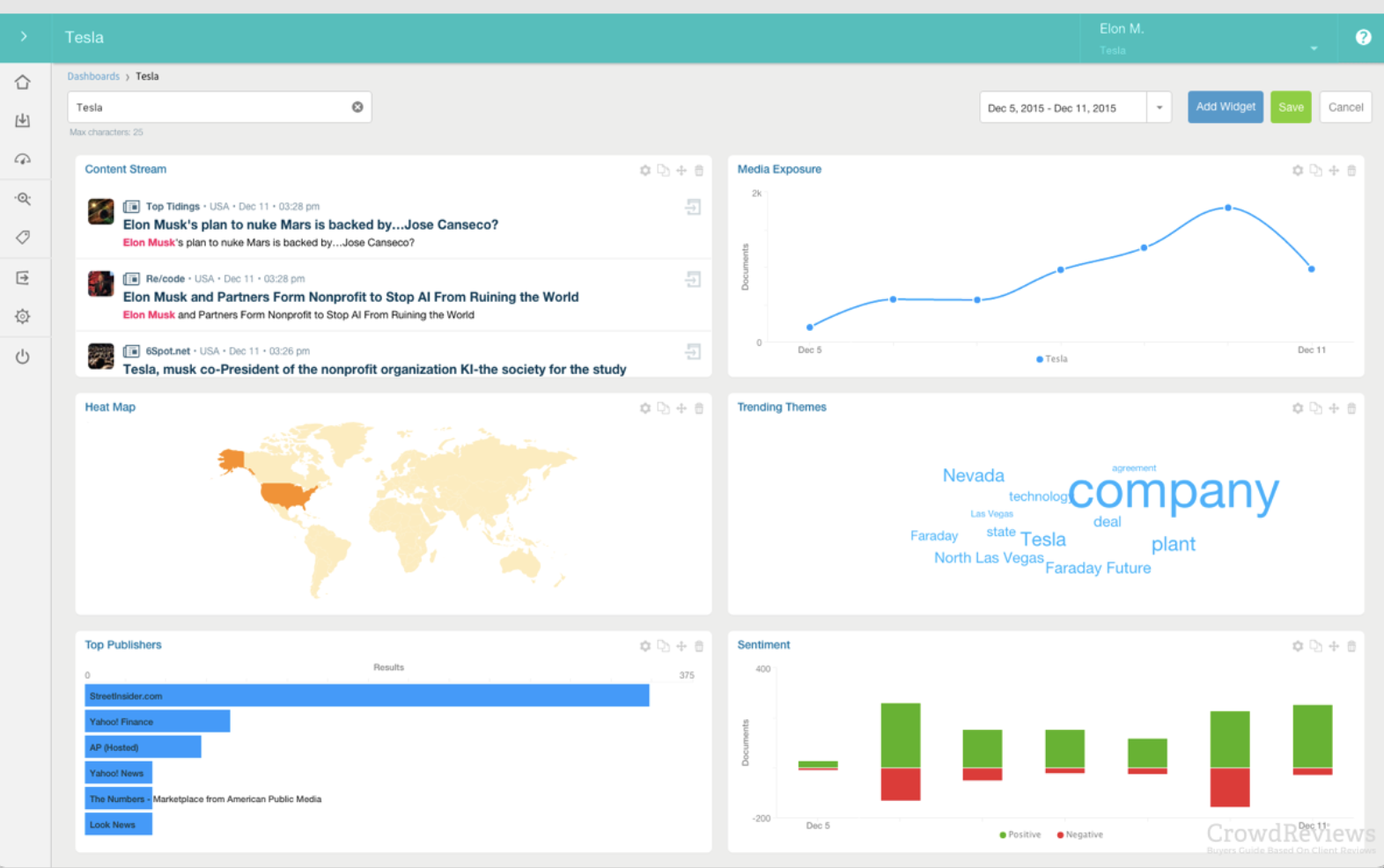
Task: Open the search magnifier sidebar icon
Action: pyautogui.click(x=23, y=199)
